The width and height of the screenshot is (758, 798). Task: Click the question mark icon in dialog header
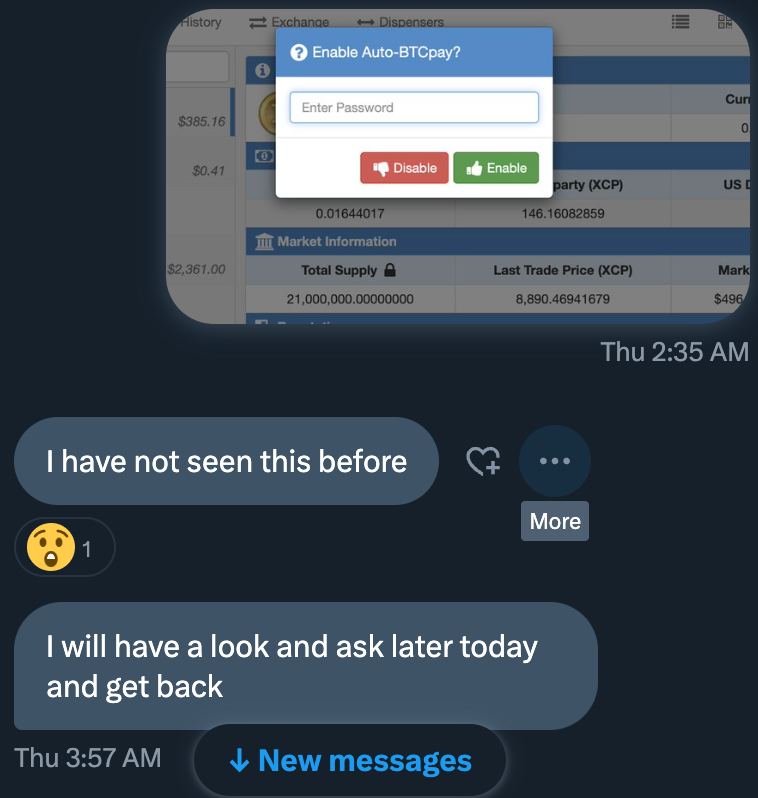click(x=299, y=52)
